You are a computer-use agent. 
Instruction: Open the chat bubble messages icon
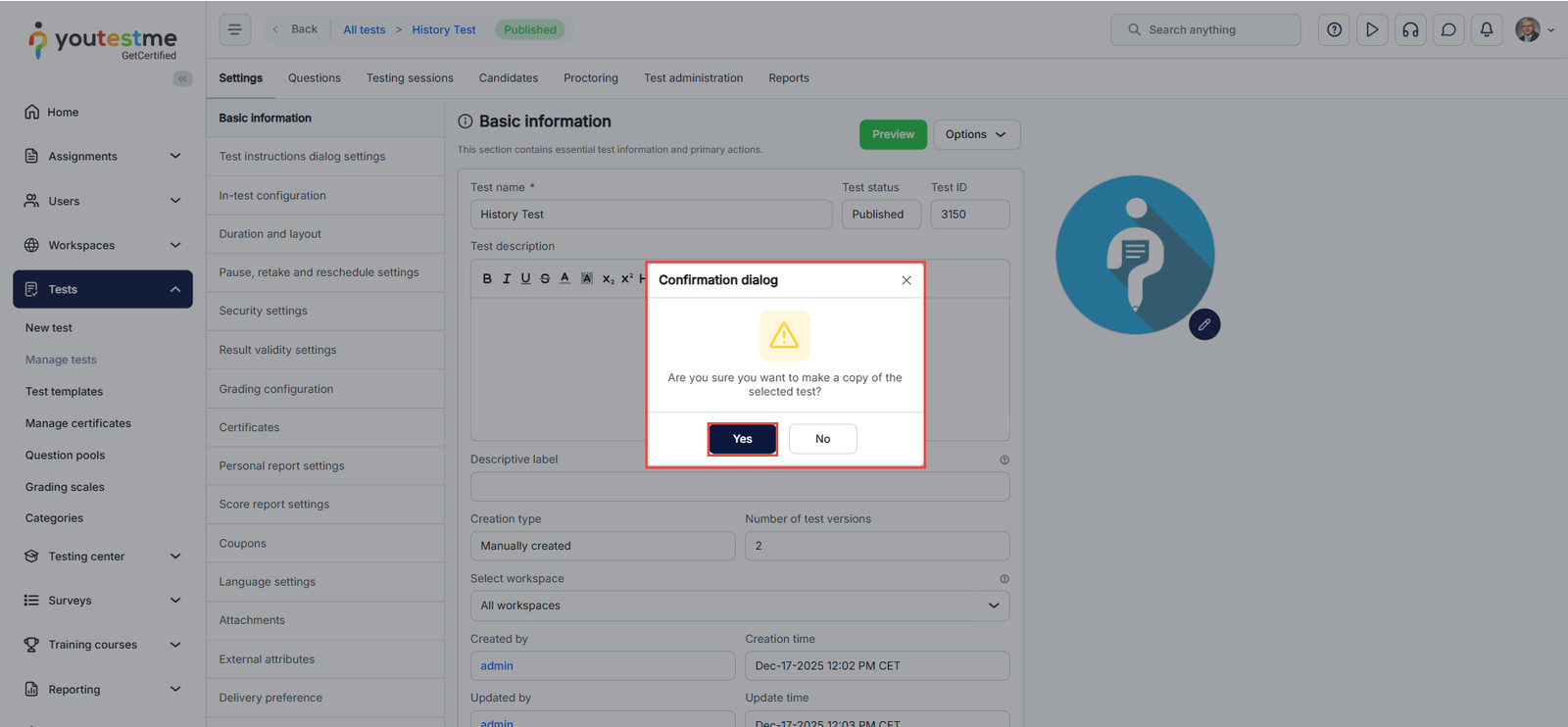click(x=1448, y=29)
